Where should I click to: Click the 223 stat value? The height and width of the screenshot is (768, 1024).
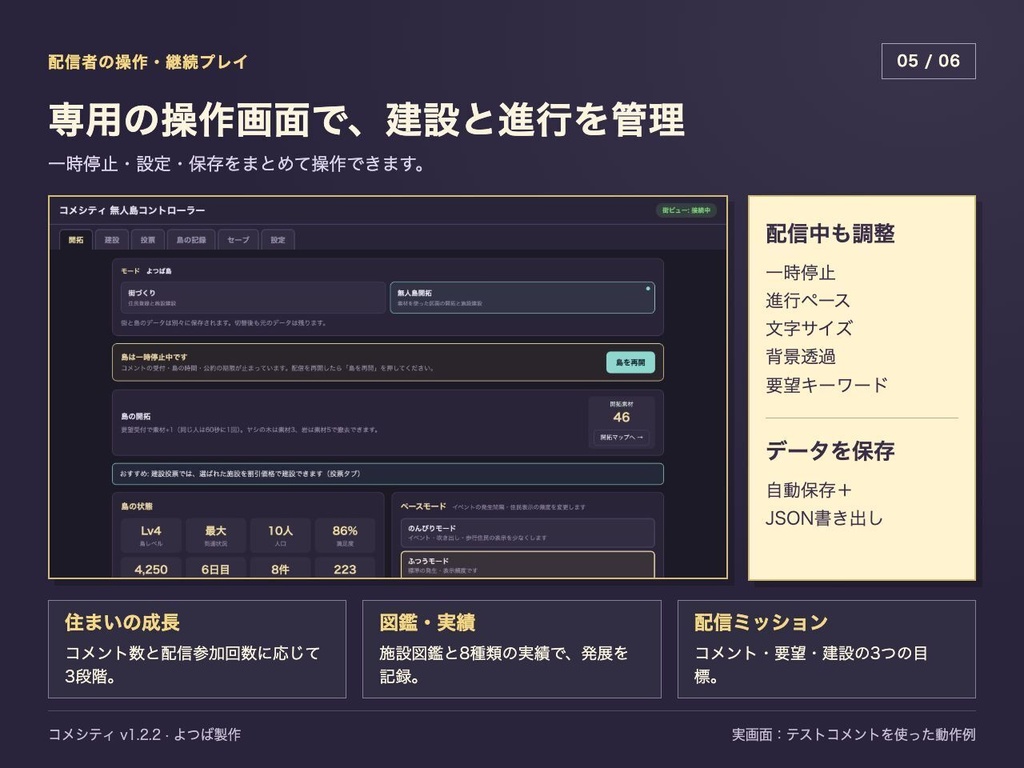click(345, 569)
